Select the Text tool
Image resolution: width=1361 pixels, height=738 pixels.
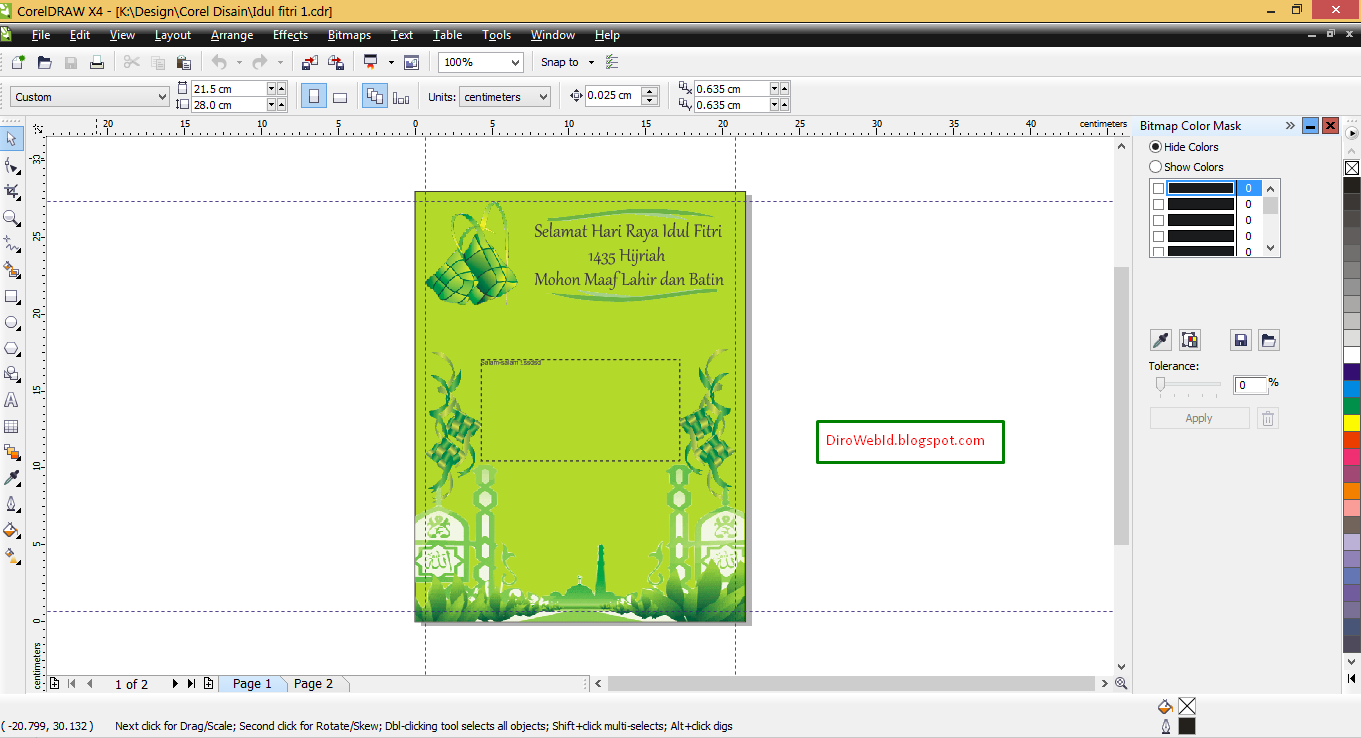12,399
